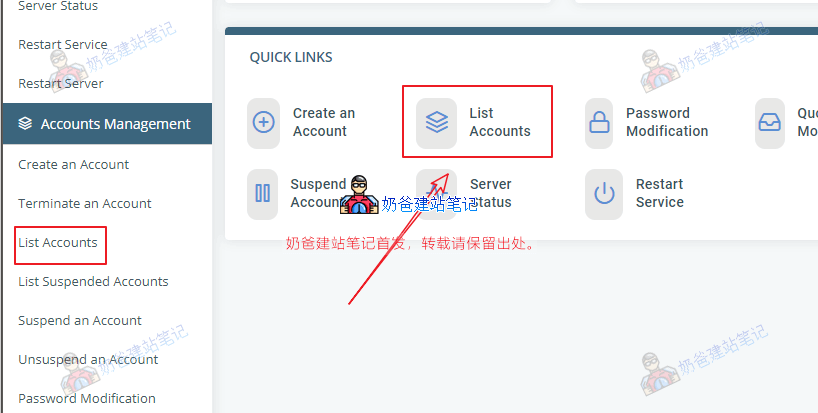Click the Server Status pulse icon tile
This screenshot has width=818, height=413.
[437, 193]
